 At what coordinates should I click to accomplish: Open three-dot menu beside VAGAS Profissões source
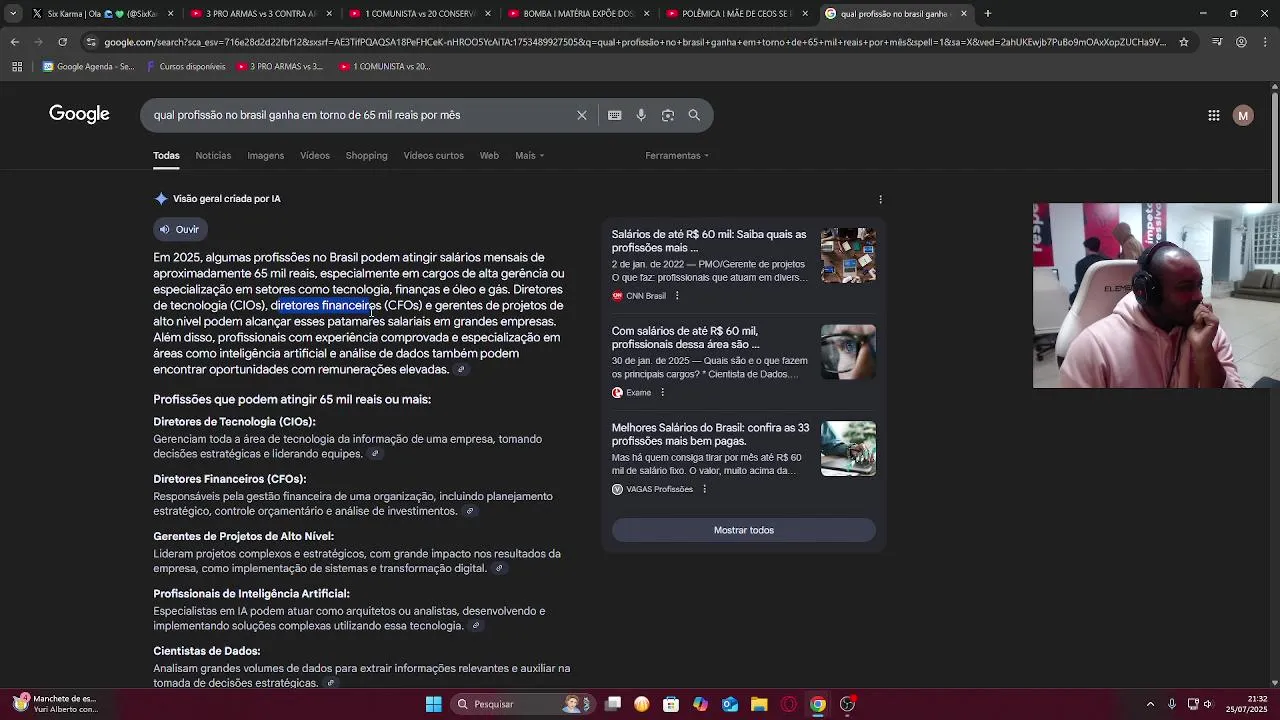click(704, 489)
